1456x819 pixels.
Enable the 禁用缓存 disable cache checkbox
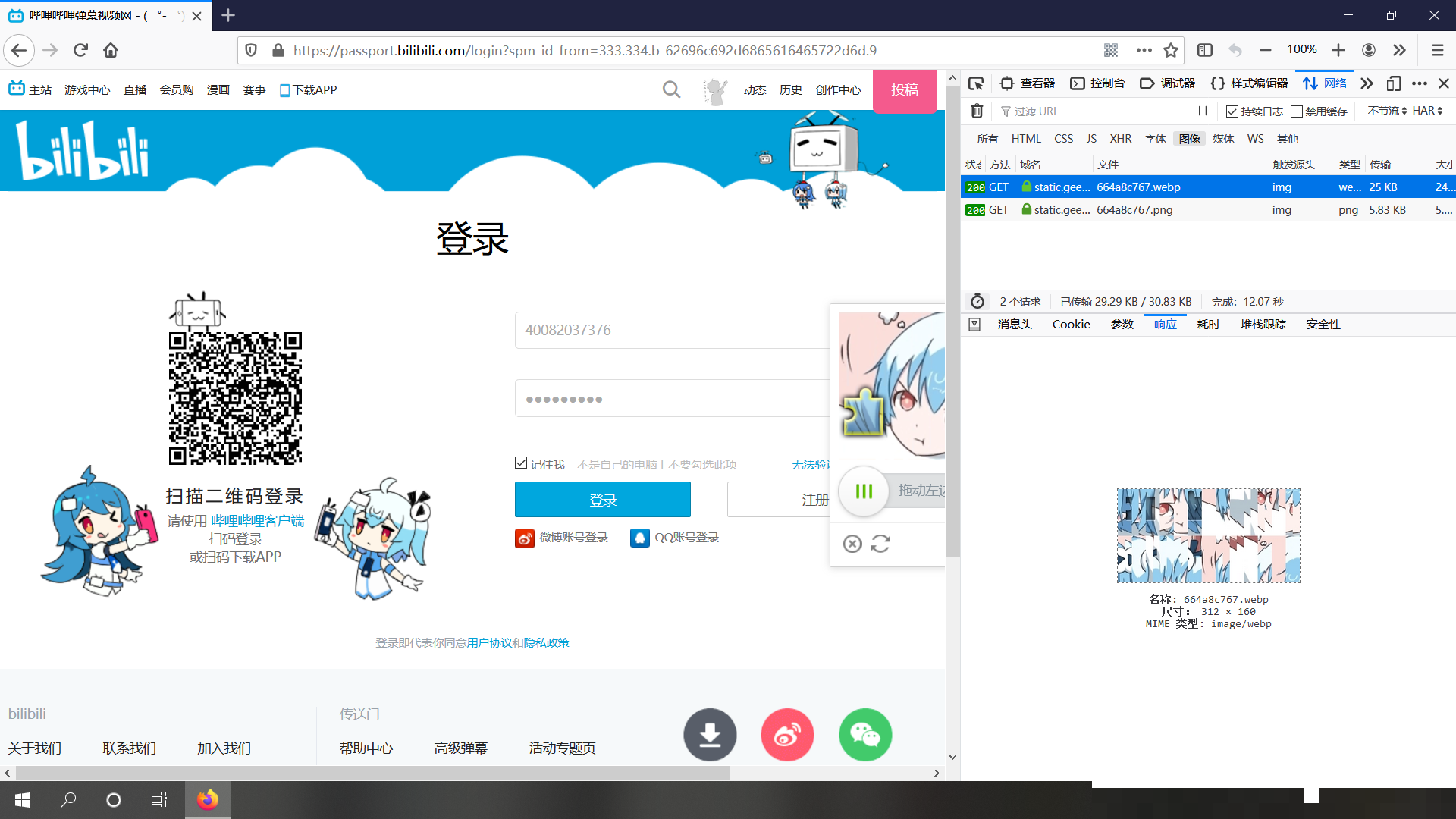1297,111
